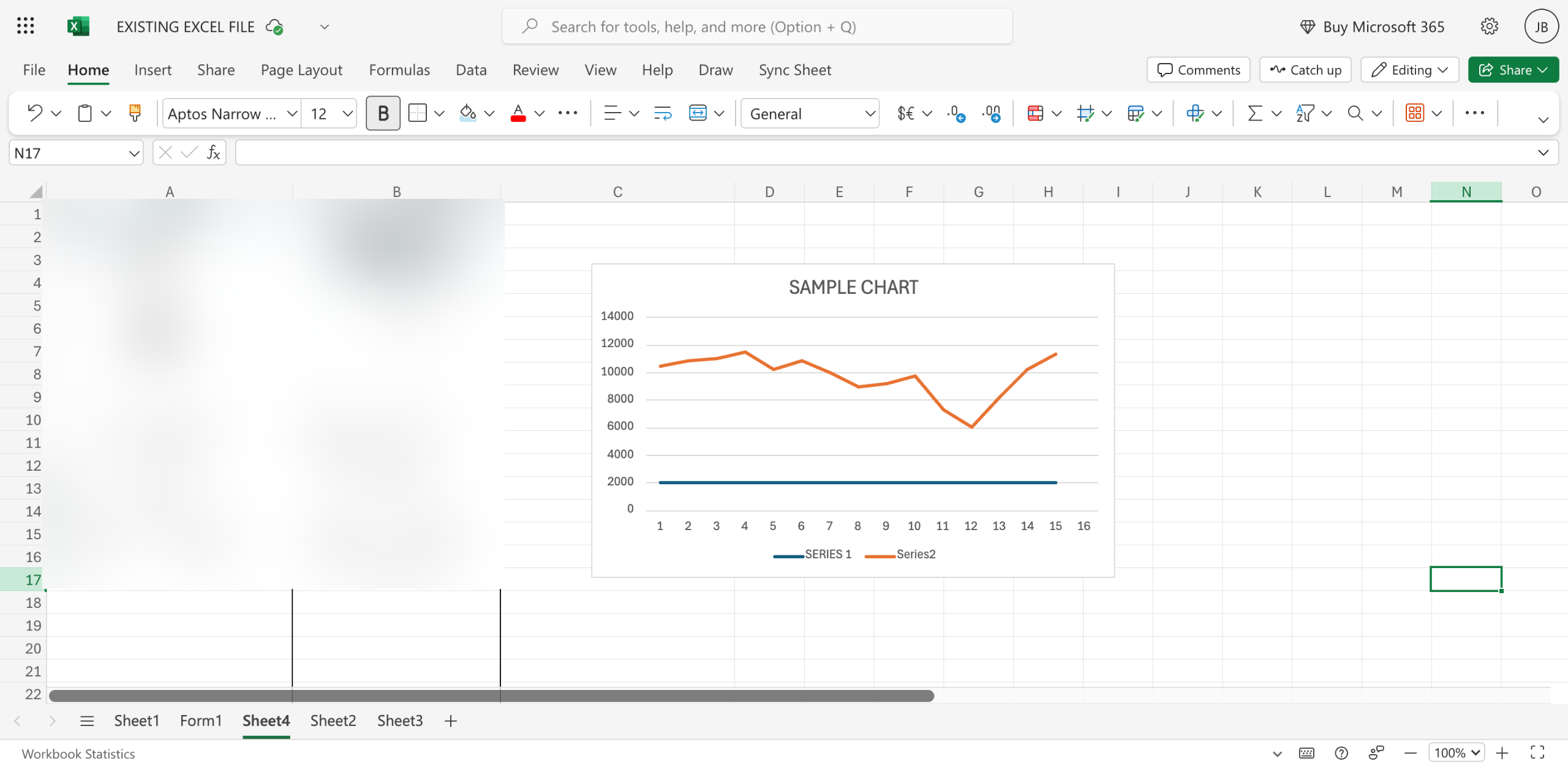Image resolution: width=1568 pixels, height=764 pixels.
Task: Click the Comments button
Action: click(x=1198, y=70)
